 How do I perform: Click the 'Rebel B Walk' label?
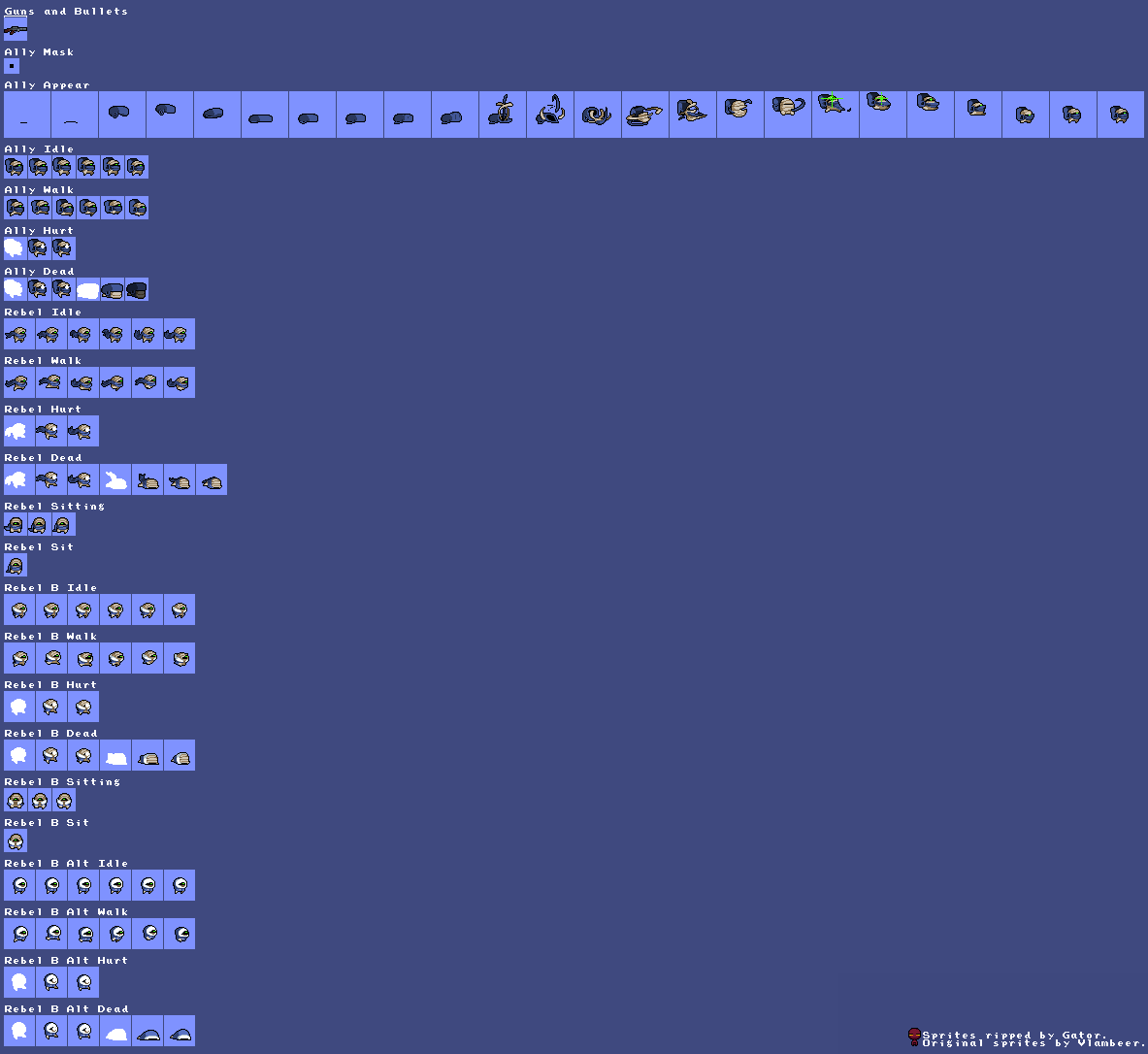coord(50,637)
